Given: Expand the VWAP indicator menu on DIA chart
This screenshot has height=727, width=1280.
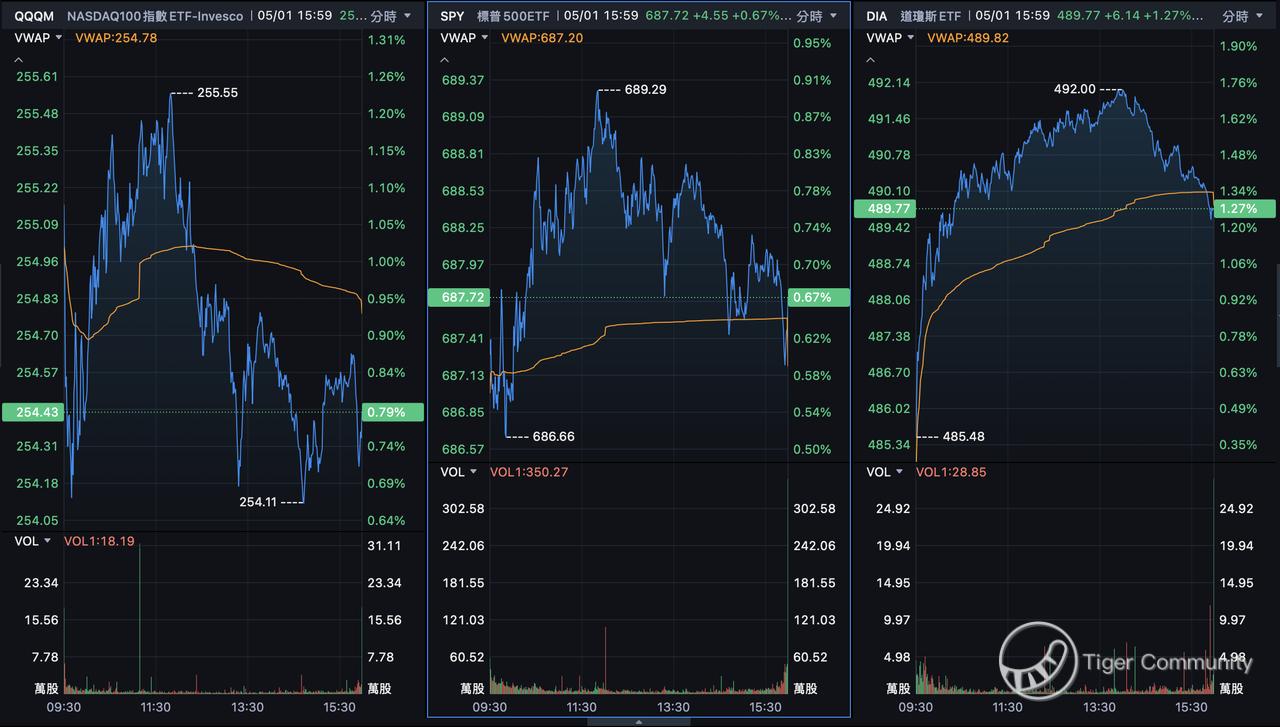Looking at the screenshot, I should pos(891,37).
